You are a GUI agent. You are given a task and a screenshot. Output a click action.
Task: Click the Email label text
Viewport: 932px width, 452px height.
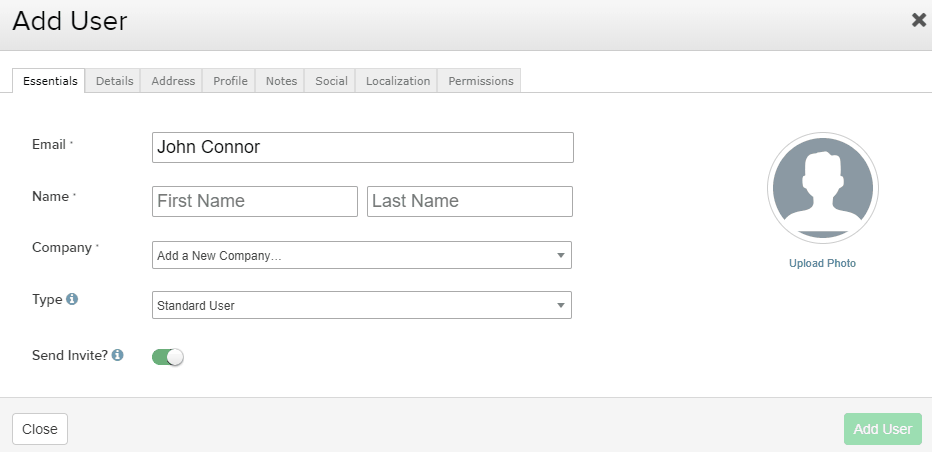(x=49, y=145)
